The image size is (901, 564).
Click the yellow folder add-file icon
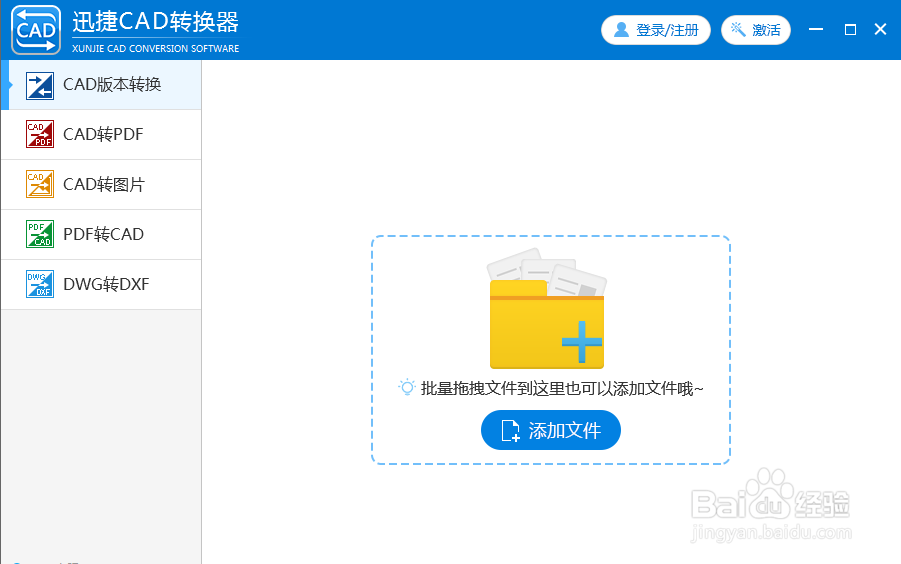click(546, 308)
